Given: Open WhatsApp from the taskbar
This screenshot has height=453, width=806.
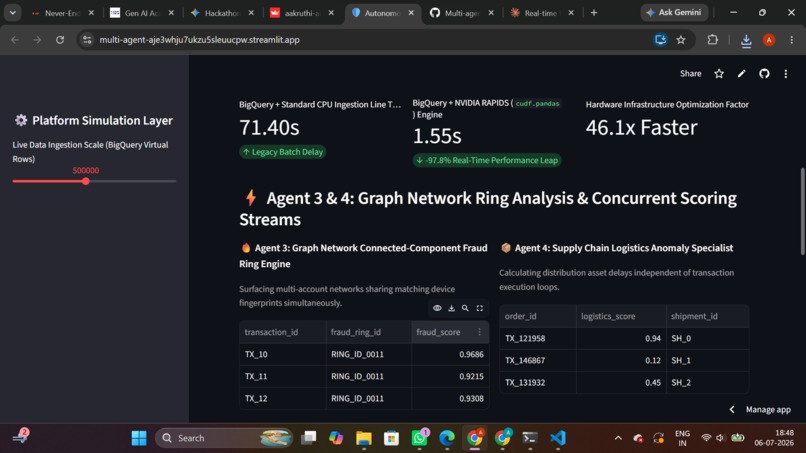Looking at the screenshot, I should point(419,438).
